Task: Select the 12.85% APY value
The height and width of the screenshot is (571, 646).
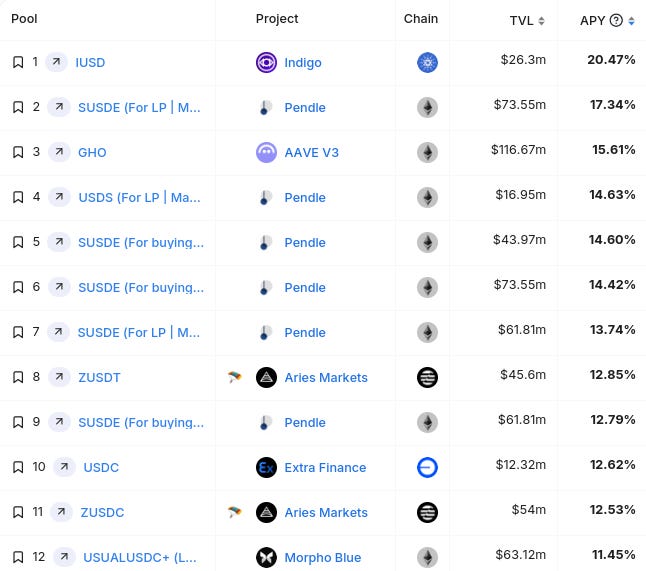Action: [x=612, y=374]
